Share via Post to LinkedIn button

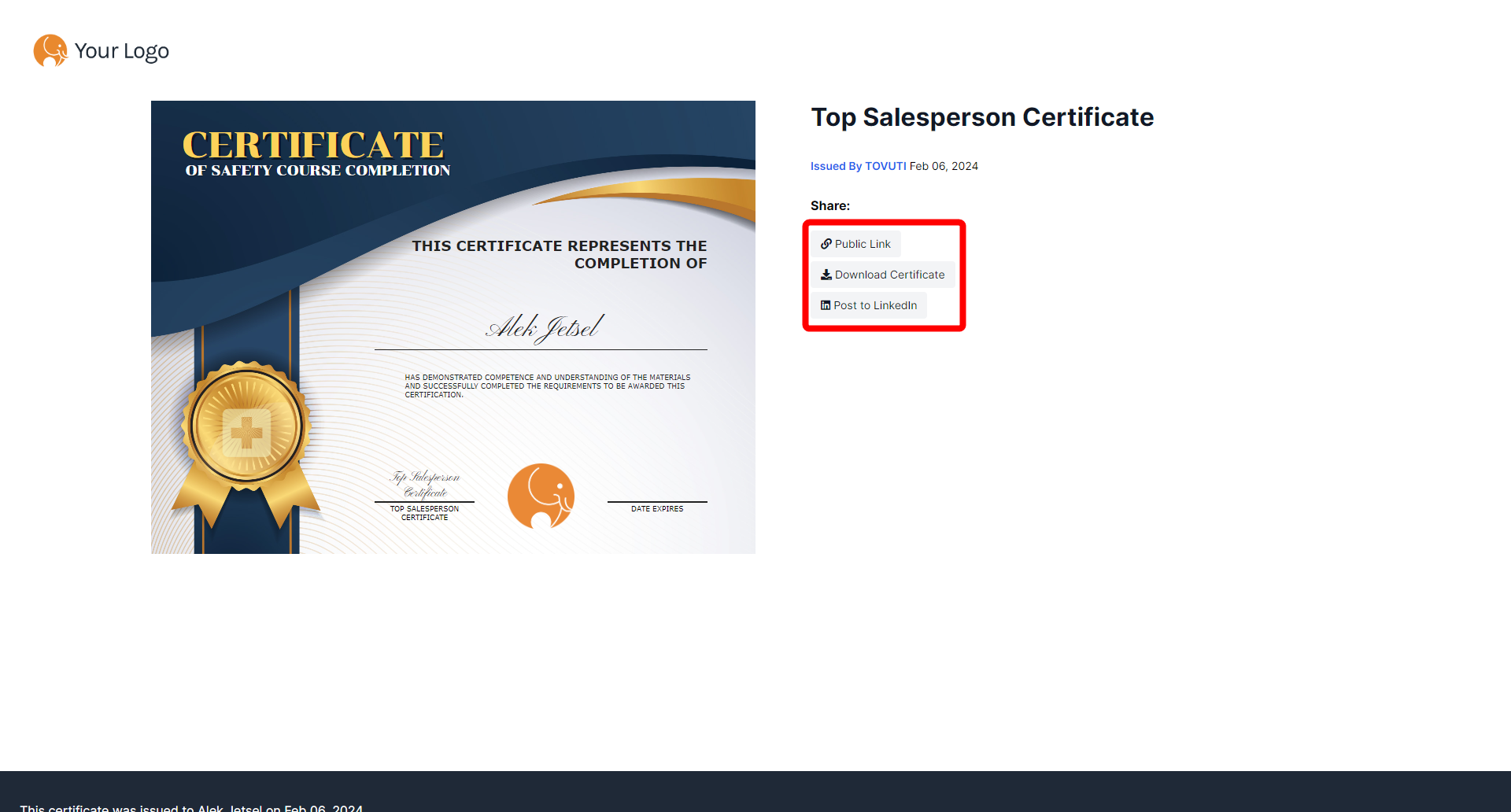point(869,305)
